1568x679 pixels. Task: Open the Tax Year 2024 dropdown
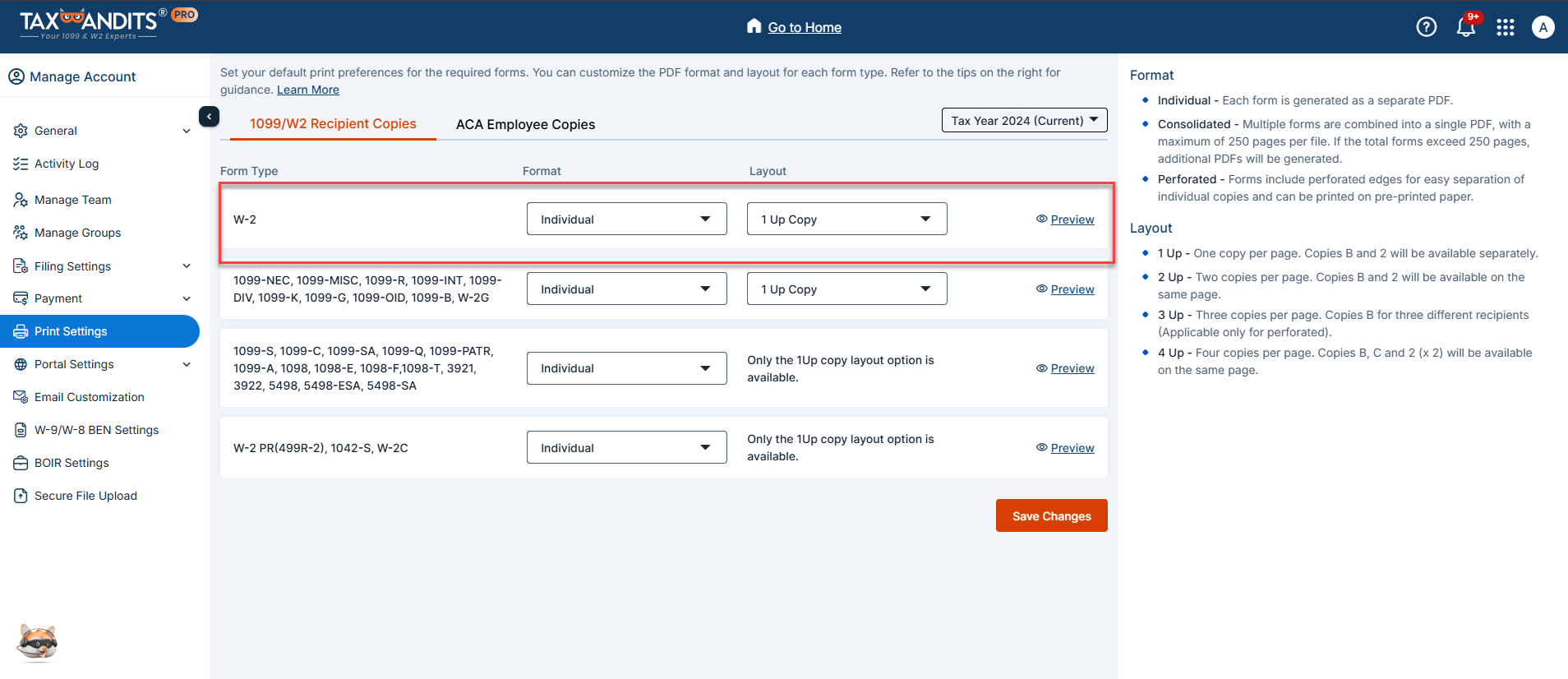1024,120
